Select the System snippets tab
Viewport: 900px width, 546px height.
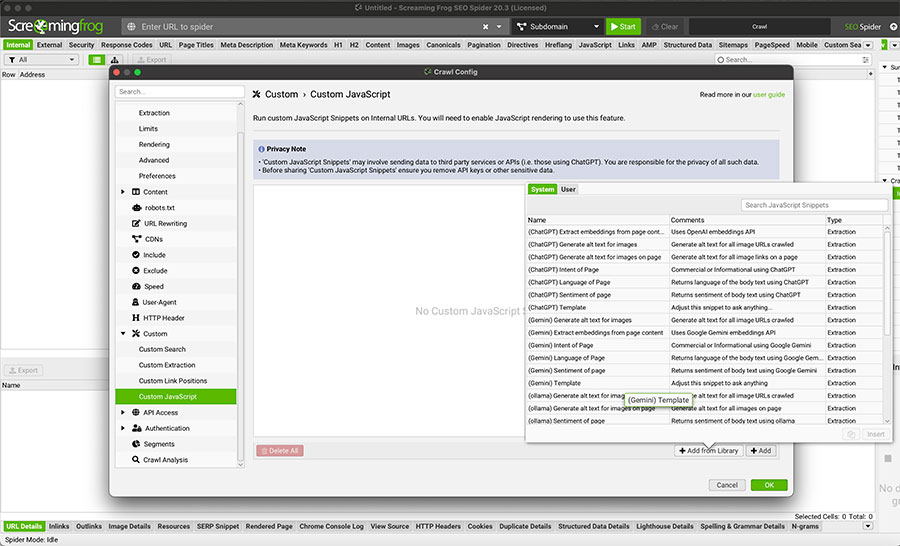542,189
